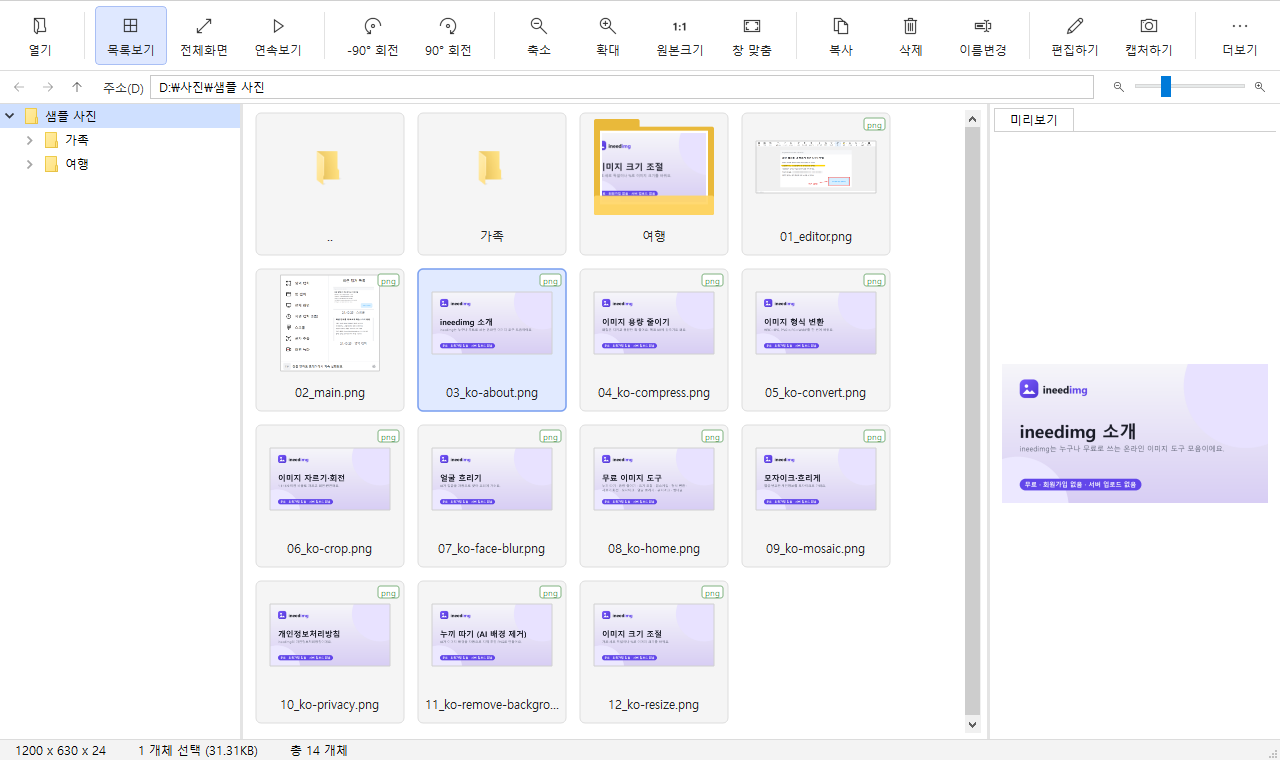The height and width of the screenshot is (760, 1280).
Task: Click the address path input field
Action: (x=622, y=87)
